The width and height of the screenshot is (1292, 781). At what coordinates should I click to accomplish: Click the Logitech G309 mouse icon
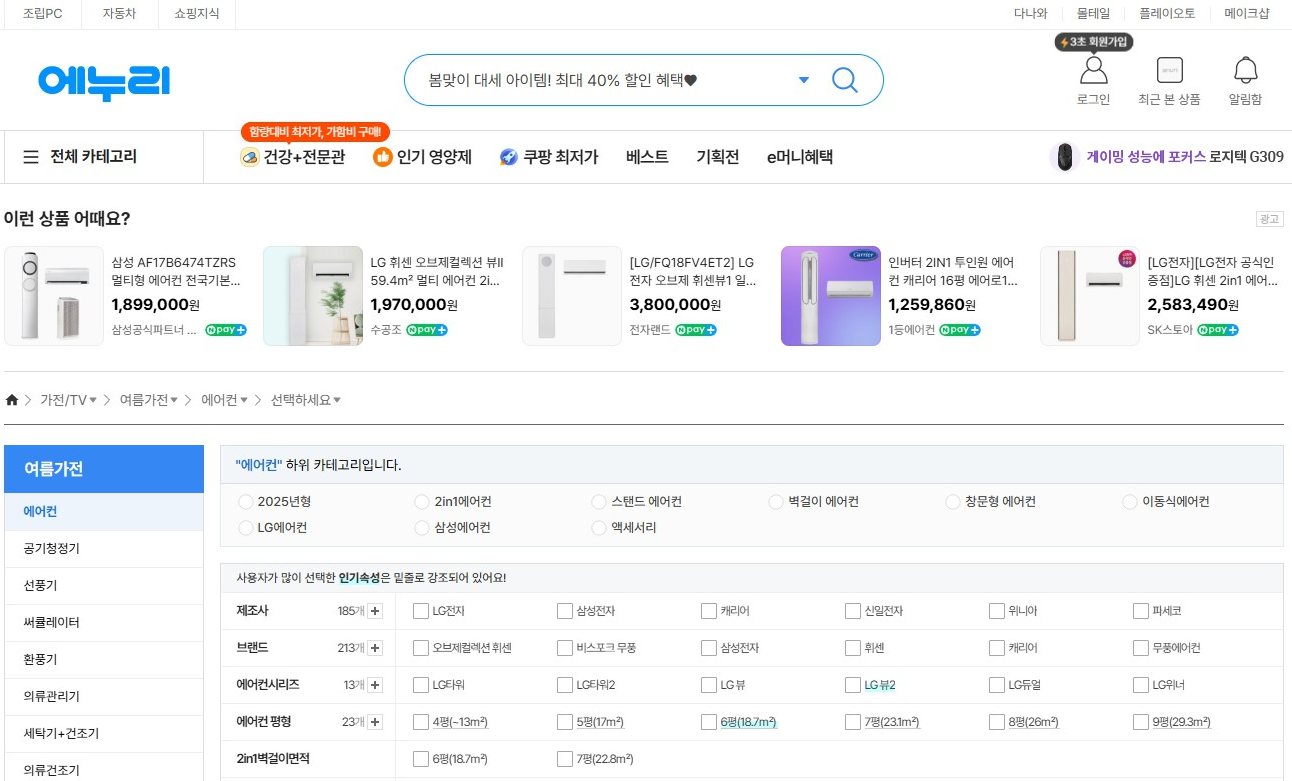[x=1065, y=157]
